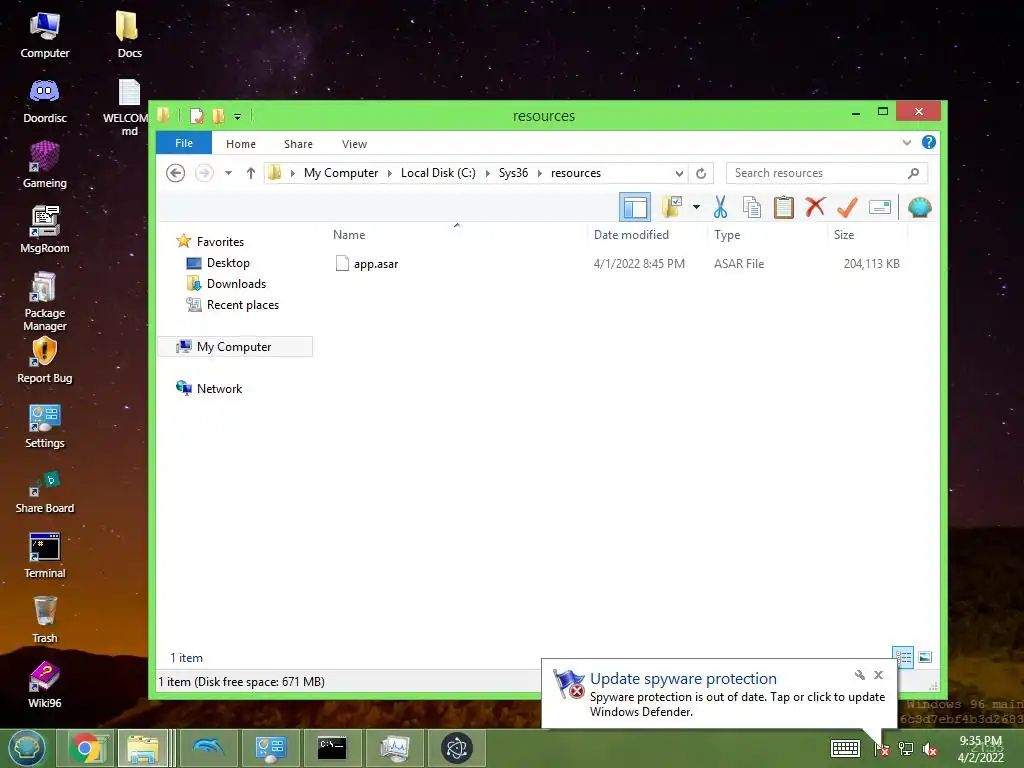Open the MsgRoom desktop icon
The image size is (1024, 768).
[x=44, y=229]
